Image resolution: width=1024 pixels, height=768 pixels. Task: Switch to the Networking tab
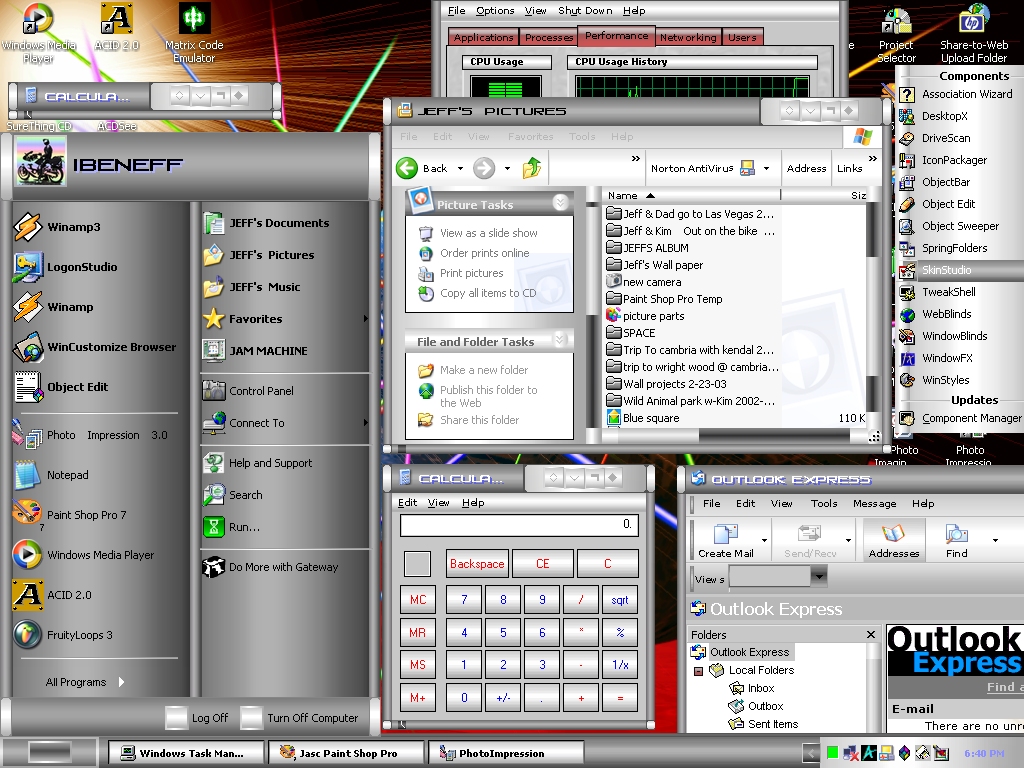pos(688,37)
